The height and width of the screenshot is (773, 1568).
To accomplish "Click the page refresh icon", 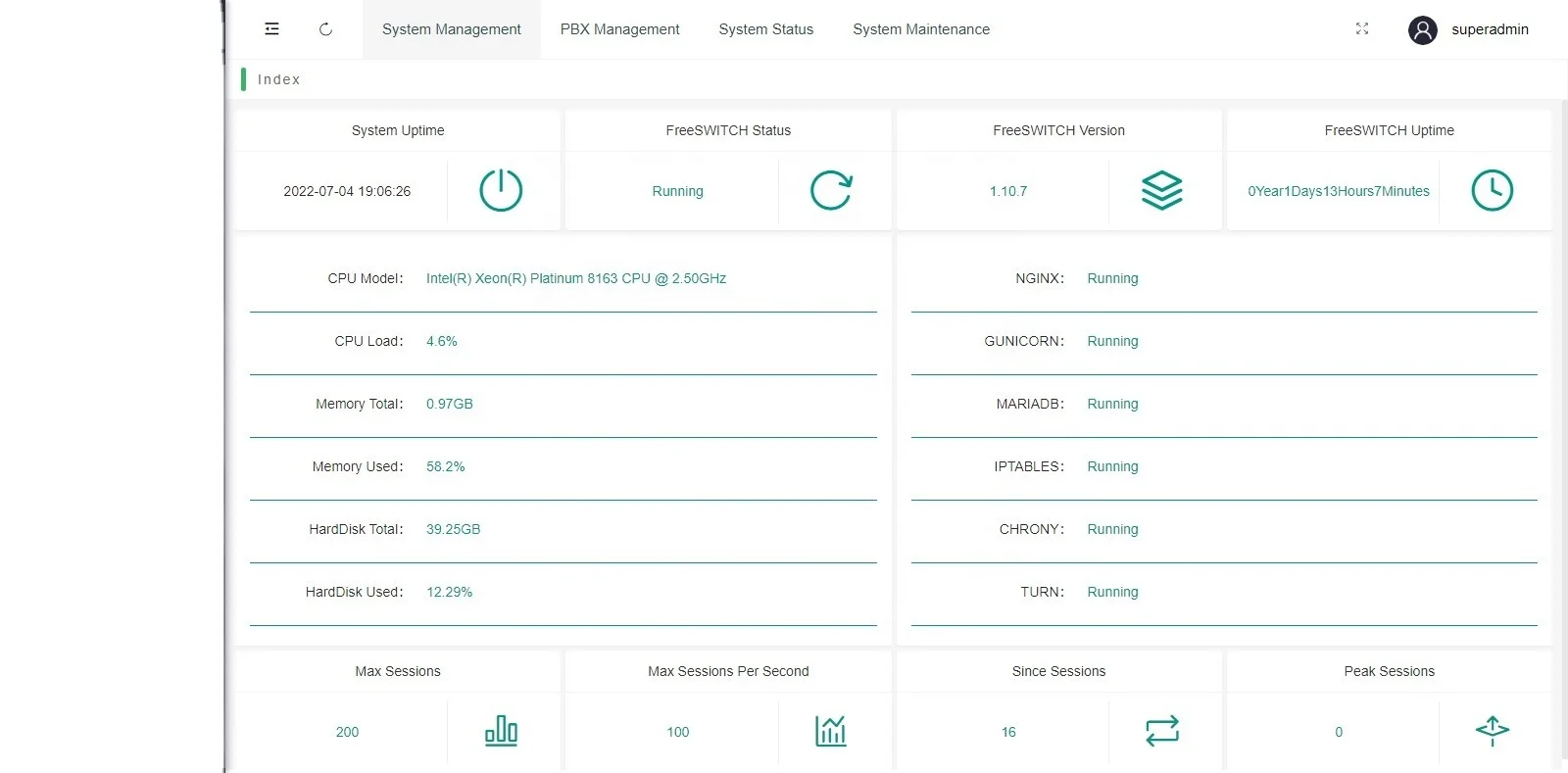I will coord(325,29).
